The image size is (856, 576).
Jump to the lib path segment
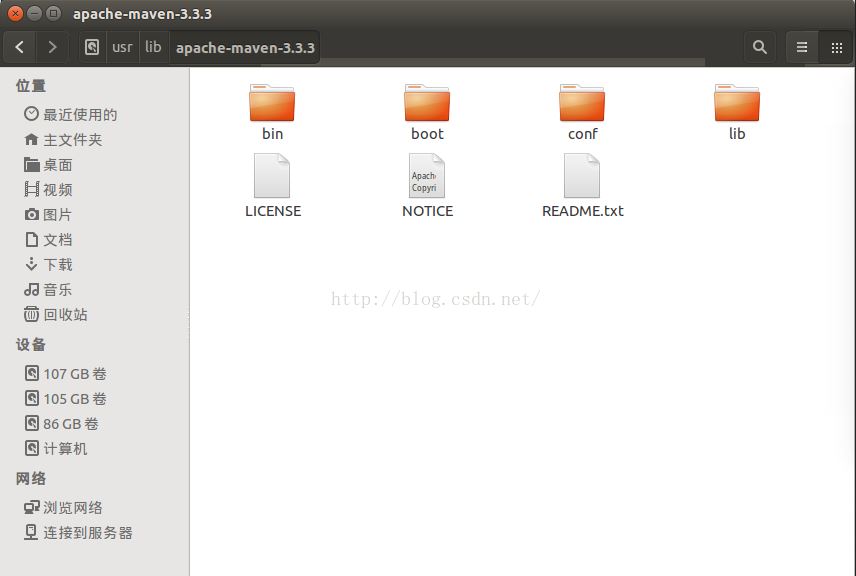tap(153, 47)
